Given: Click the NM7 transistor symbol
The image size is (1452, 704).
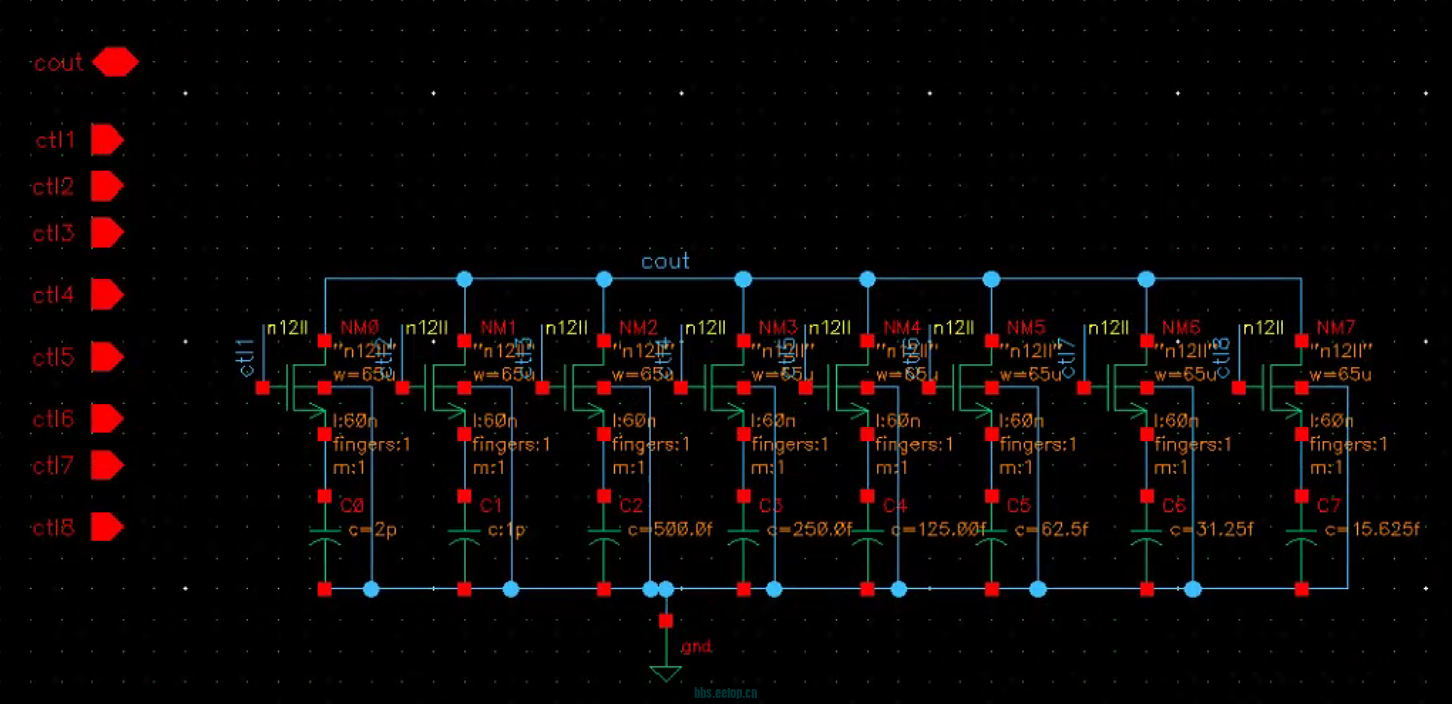Looking at the screenshot, I should tap(1285, 388).
